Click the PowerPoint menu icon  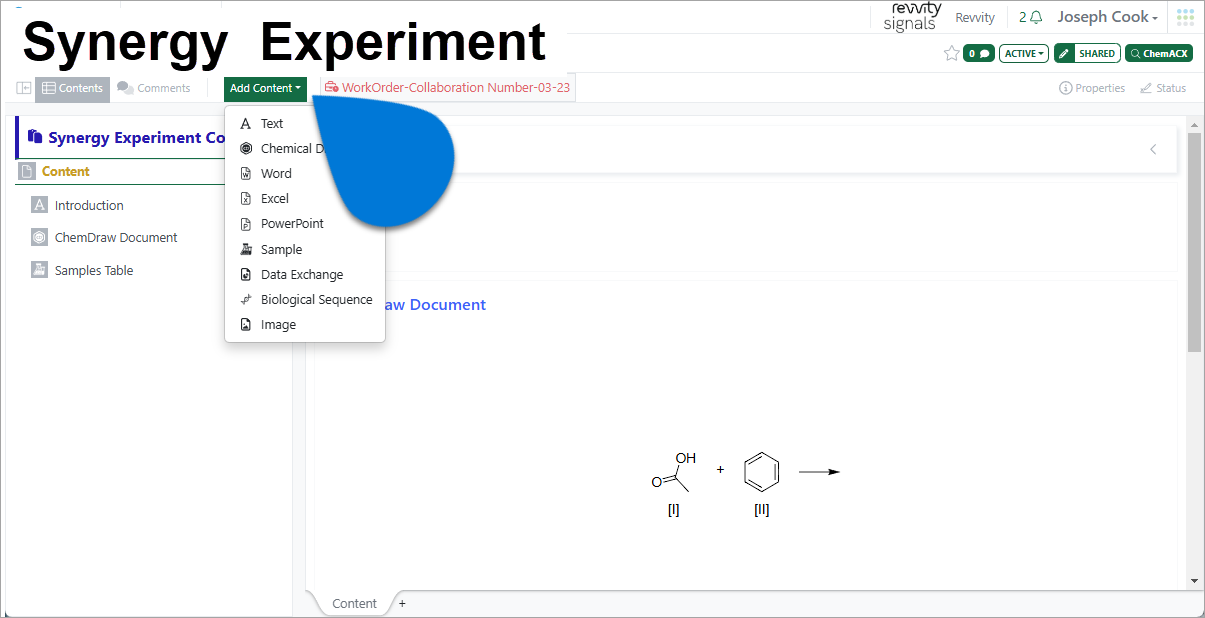[x=246, y=224]
